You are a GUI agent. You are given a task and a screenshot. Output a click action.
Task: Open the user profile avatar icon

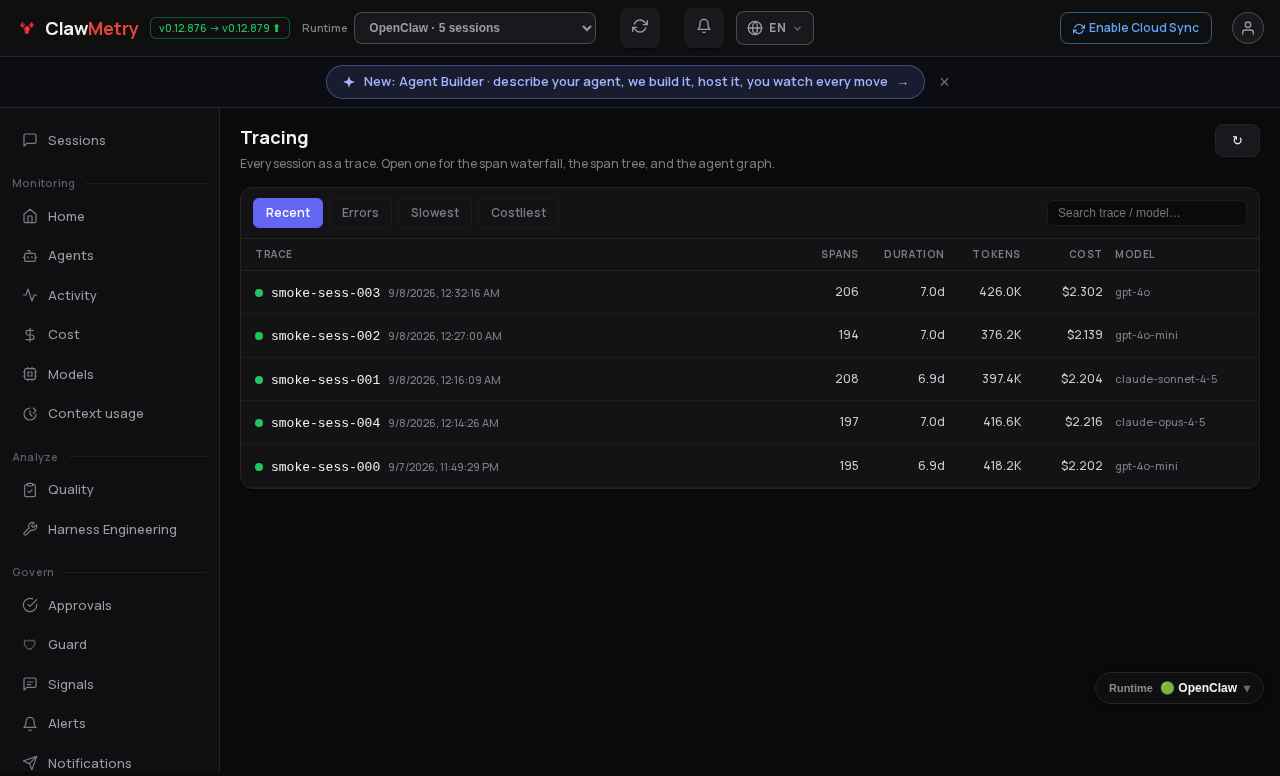pos(1248,28)
